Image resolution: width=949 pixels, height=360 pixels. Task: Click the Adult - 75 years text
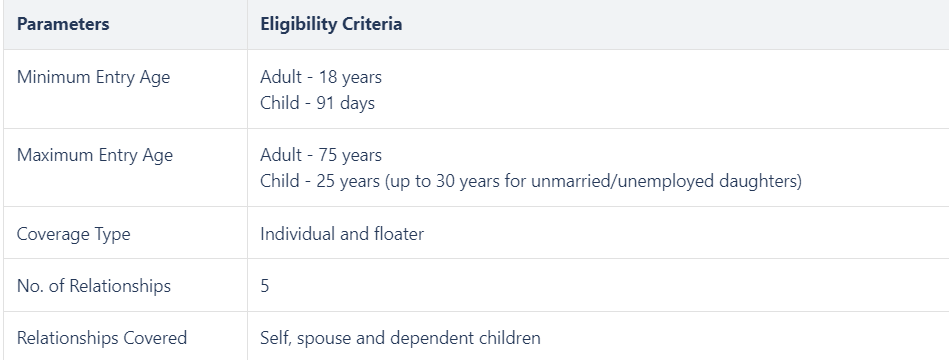pyautogui.click(x=321, y=155)
